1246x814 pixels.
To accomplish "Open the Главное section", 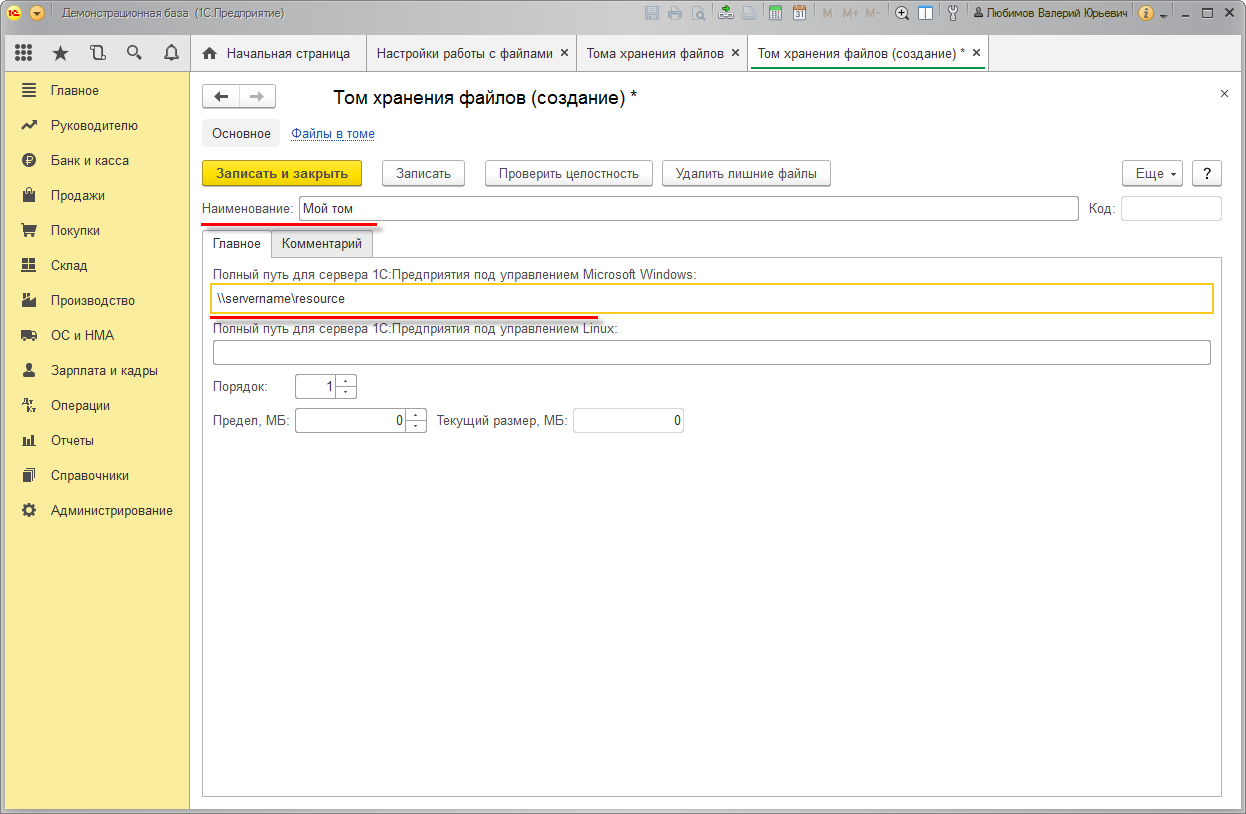I will click(95, 90).
